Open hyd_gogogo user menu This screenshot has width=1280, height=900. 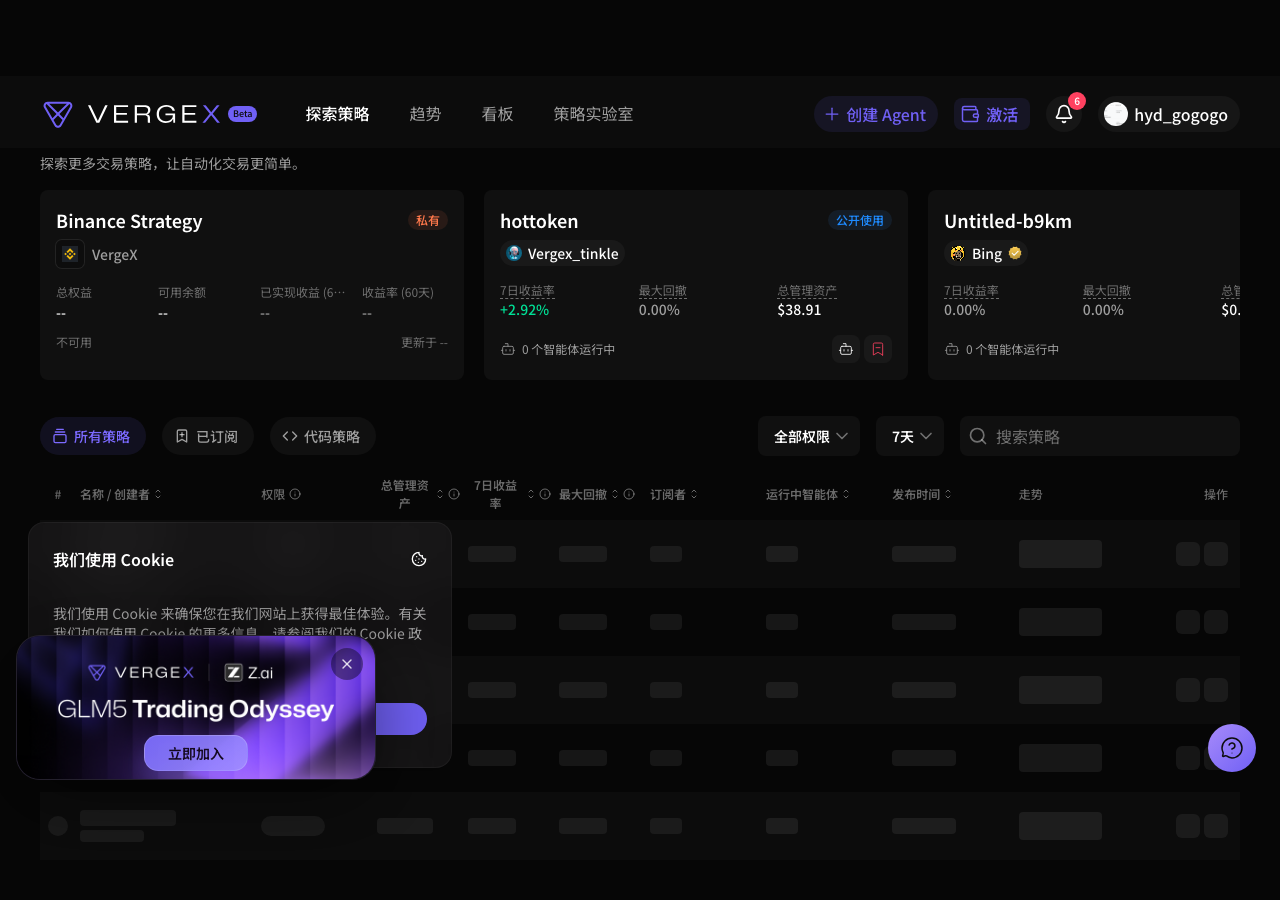tap(1168, 114)
